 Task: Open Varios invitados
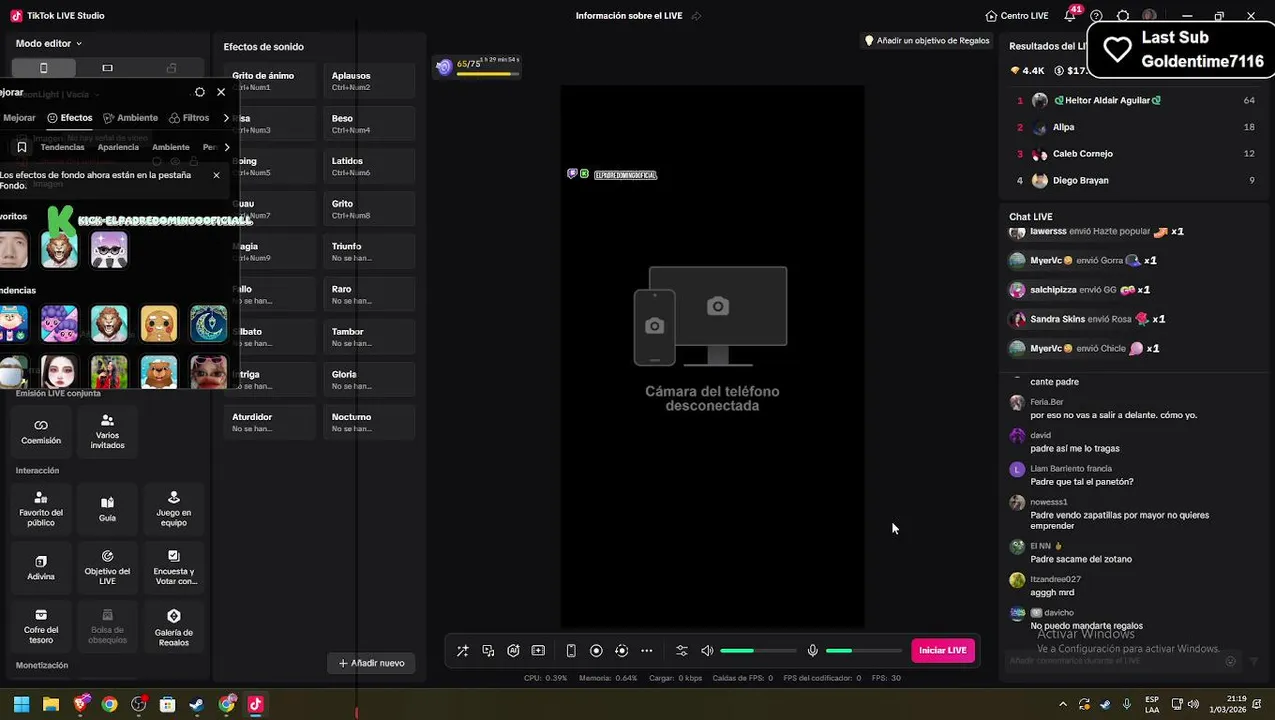point(107,432)
